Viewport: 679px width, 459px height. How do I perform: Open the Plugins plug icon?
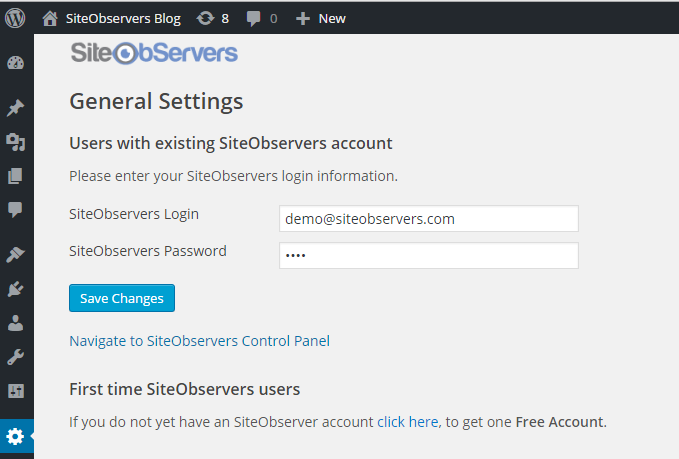click(x=16, y=289)
